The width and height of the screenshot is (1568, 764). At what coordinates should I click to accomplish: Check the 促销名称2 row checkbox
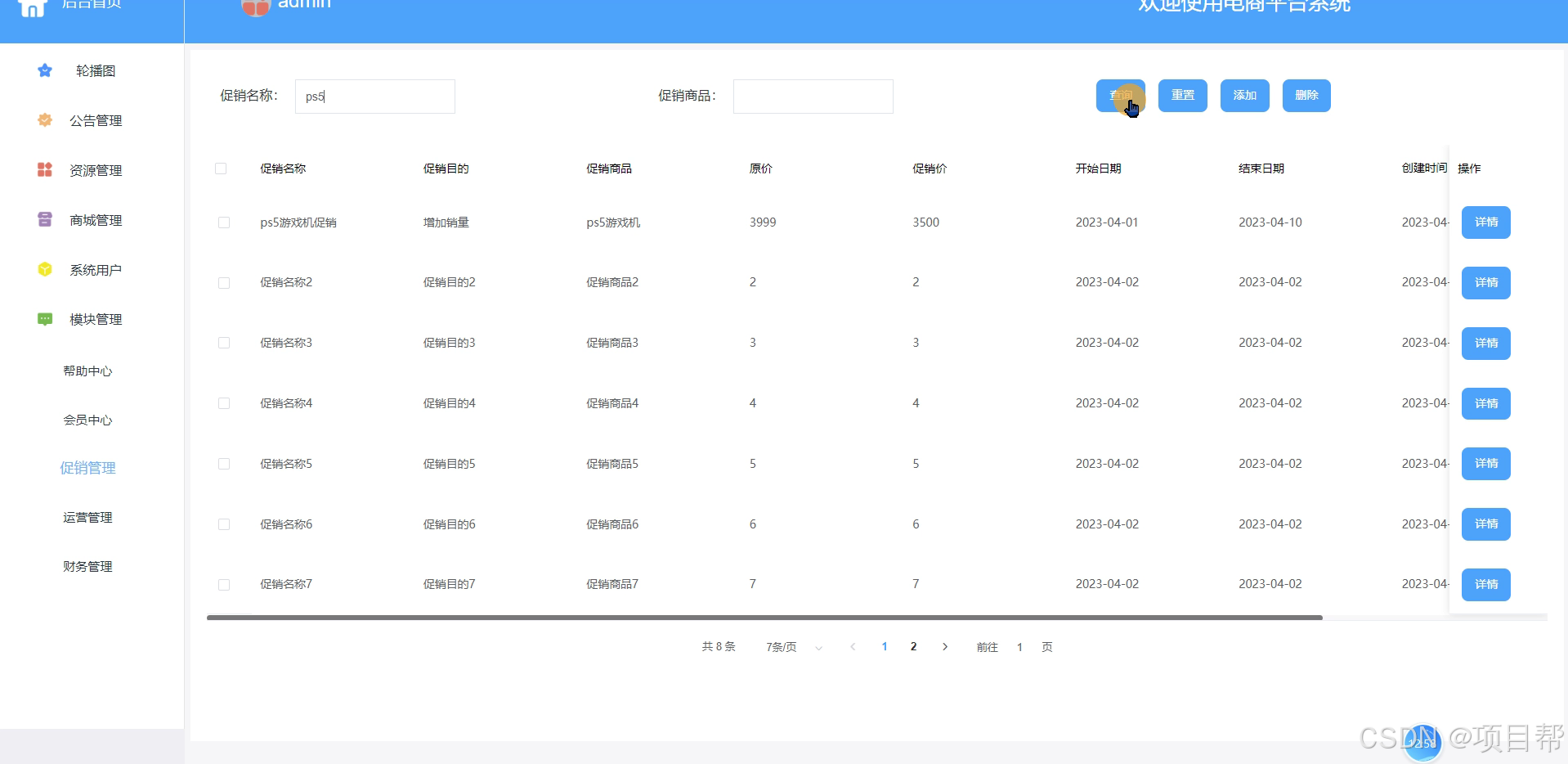point(224,283)
